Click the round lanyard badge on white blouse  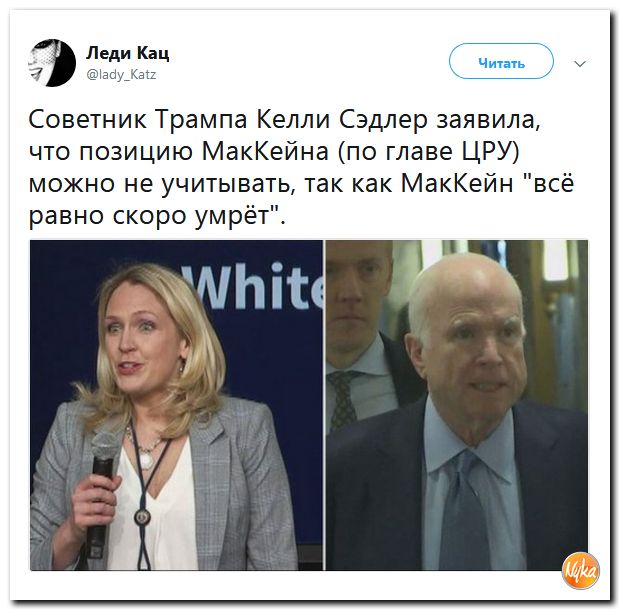141,517
